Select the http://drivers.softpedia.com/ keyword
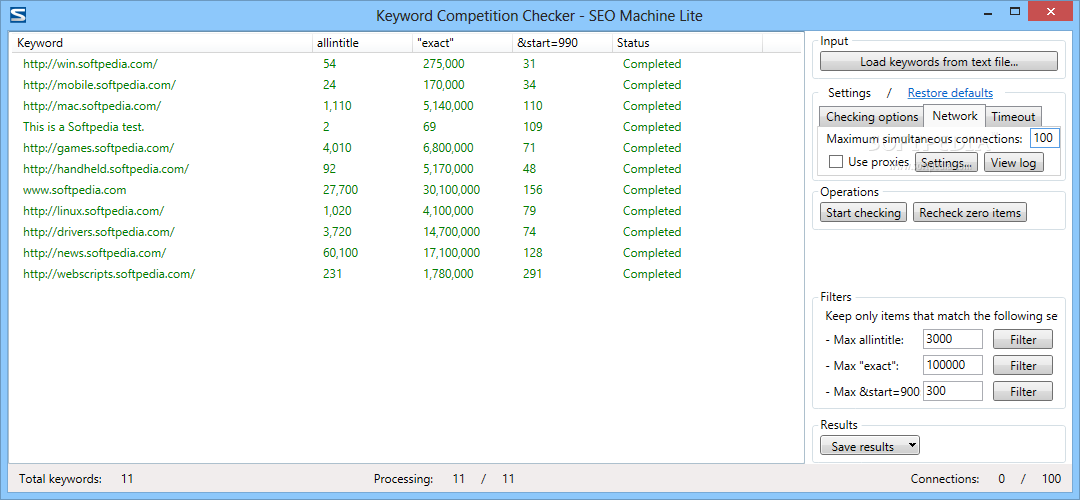This screenshot has width=1080, height=500. point(98,232)
